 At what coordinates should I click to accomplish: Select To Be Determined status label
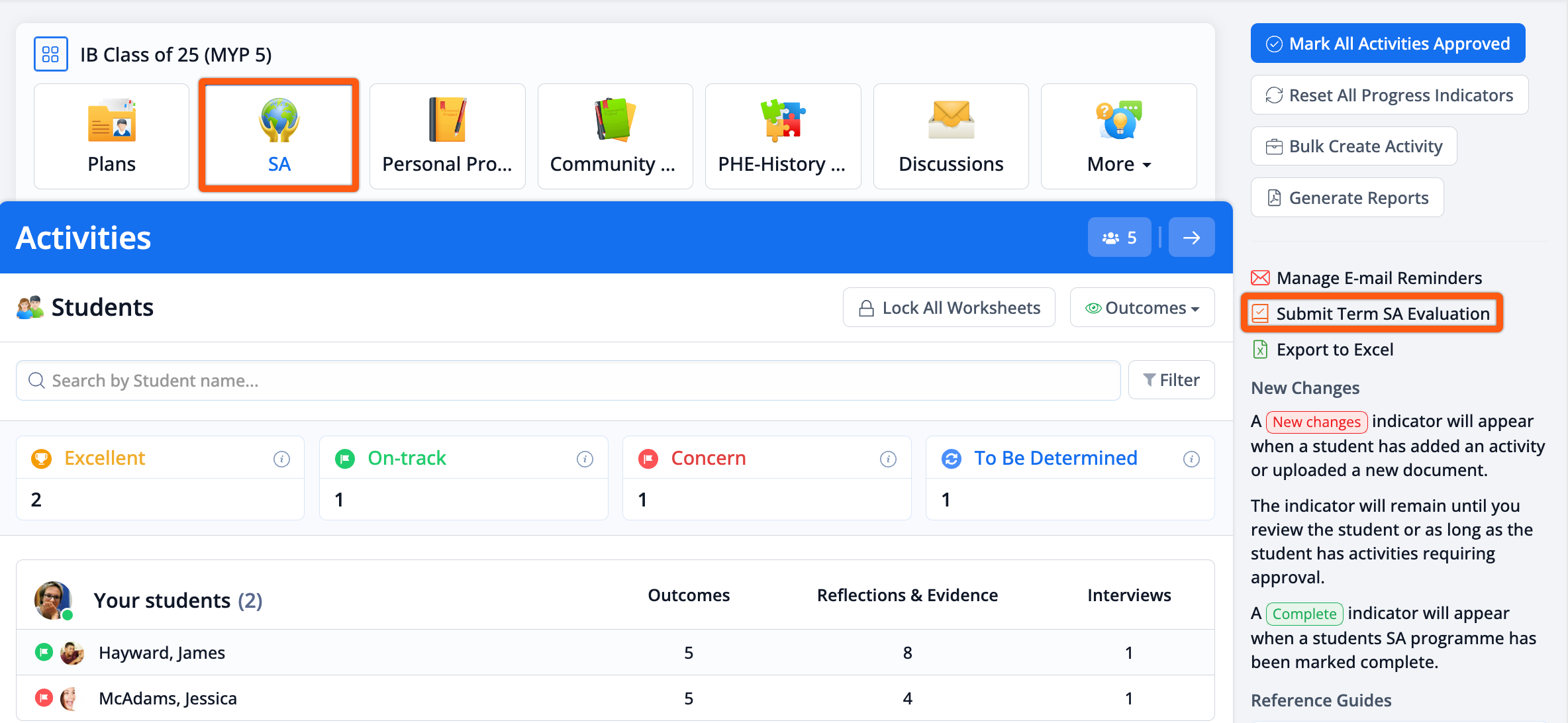click(x=1055, y=458)
